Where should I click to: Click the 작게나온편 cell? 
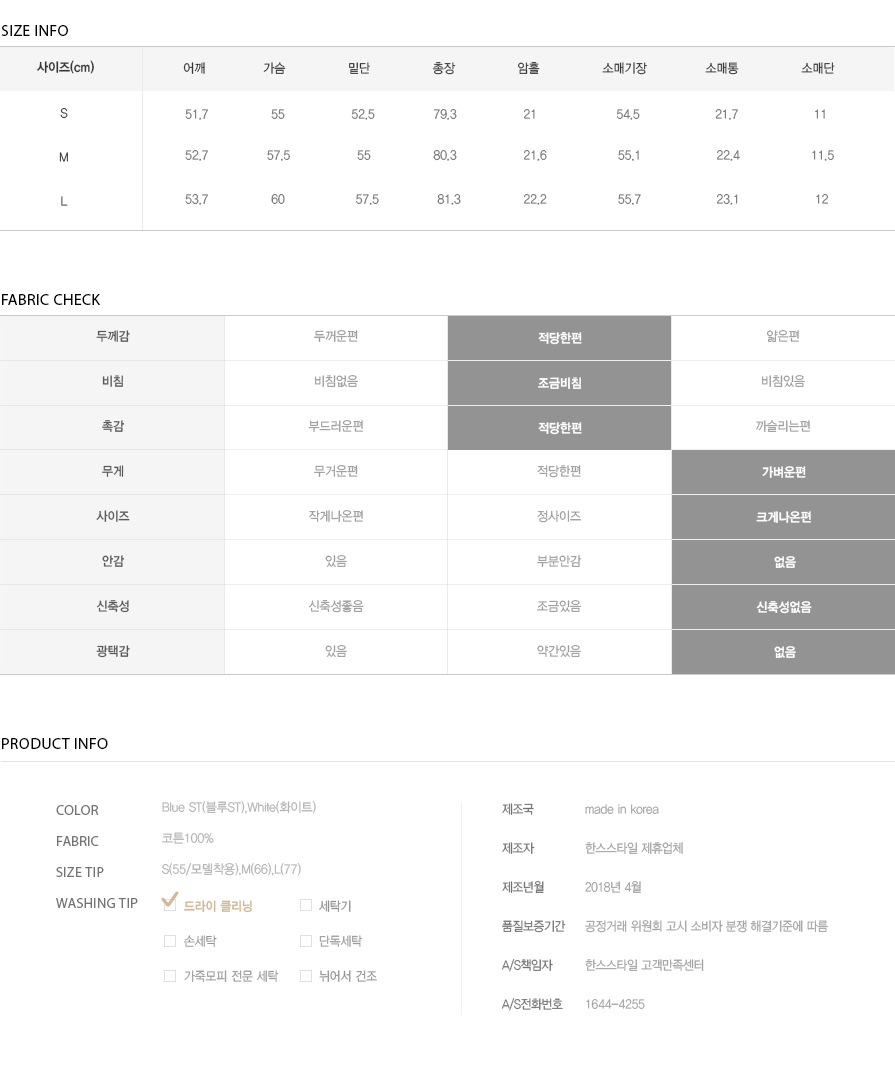(336, 516)
